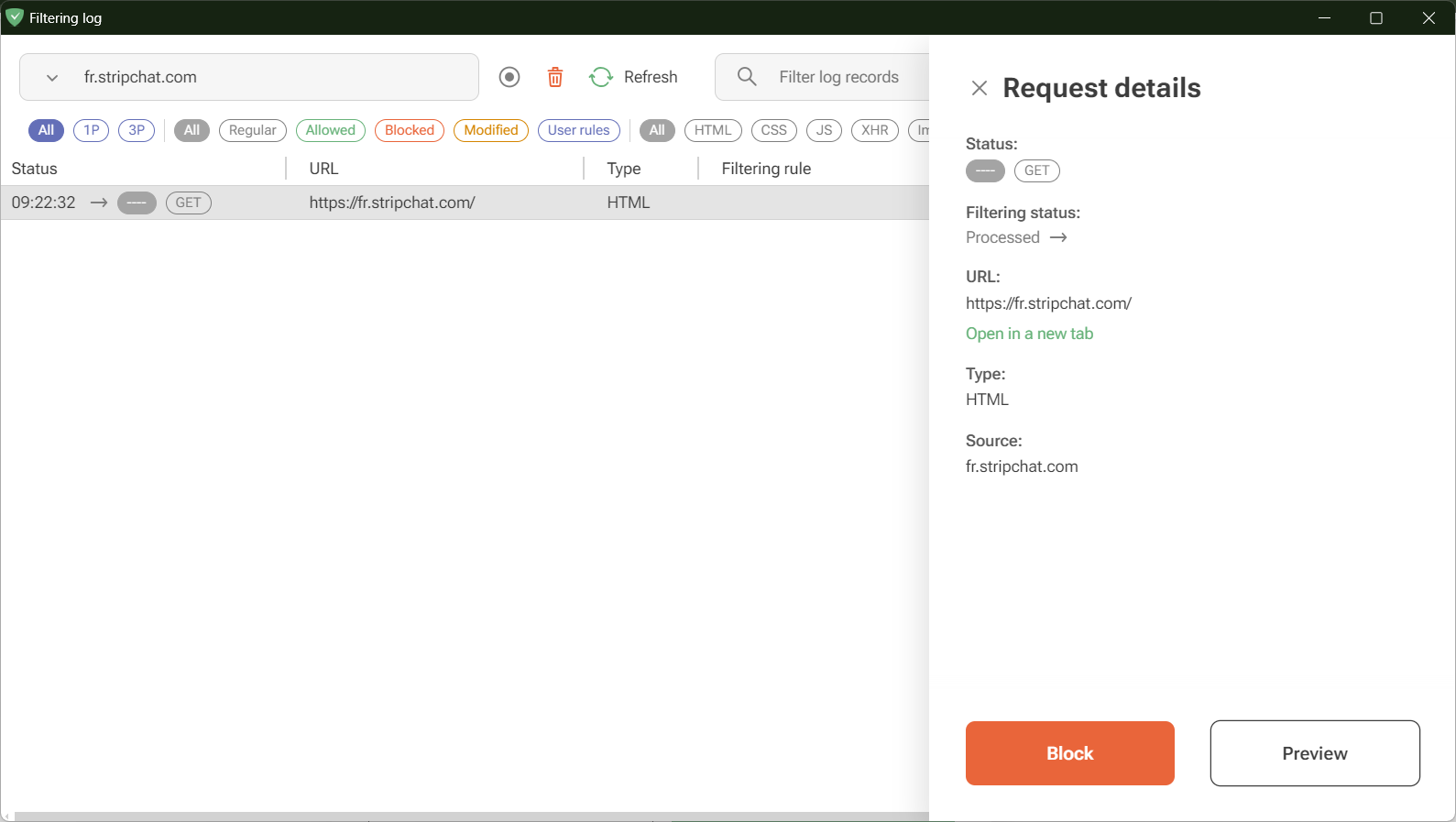Click the arrow icon beside Processed
The image size is (1456, 822).
[1058, 237]
